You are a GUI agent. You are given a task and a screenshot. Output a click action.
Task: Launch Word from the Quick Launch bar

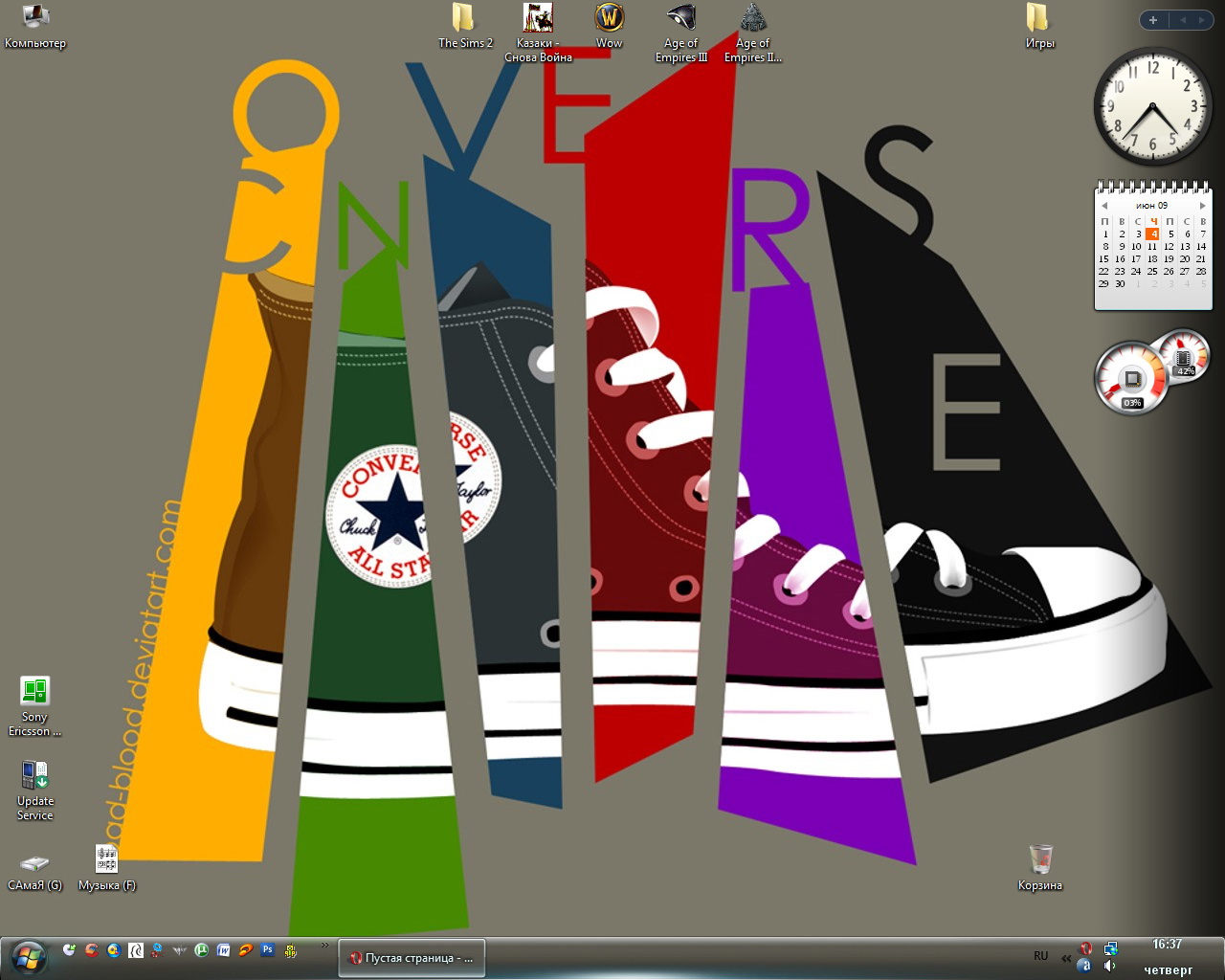pyautogui.click(x=224, y=950)
